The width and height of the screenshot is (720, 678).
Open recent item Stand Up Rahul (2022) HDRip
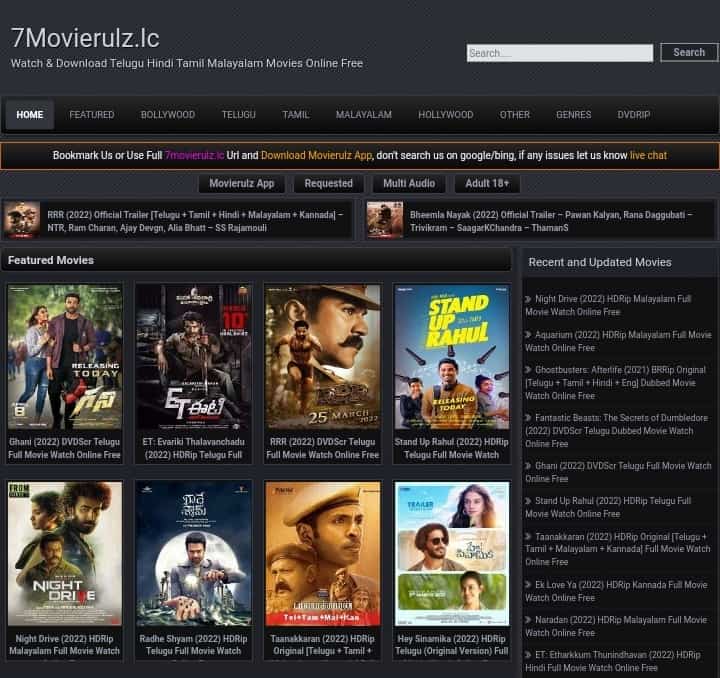[608, 507]
